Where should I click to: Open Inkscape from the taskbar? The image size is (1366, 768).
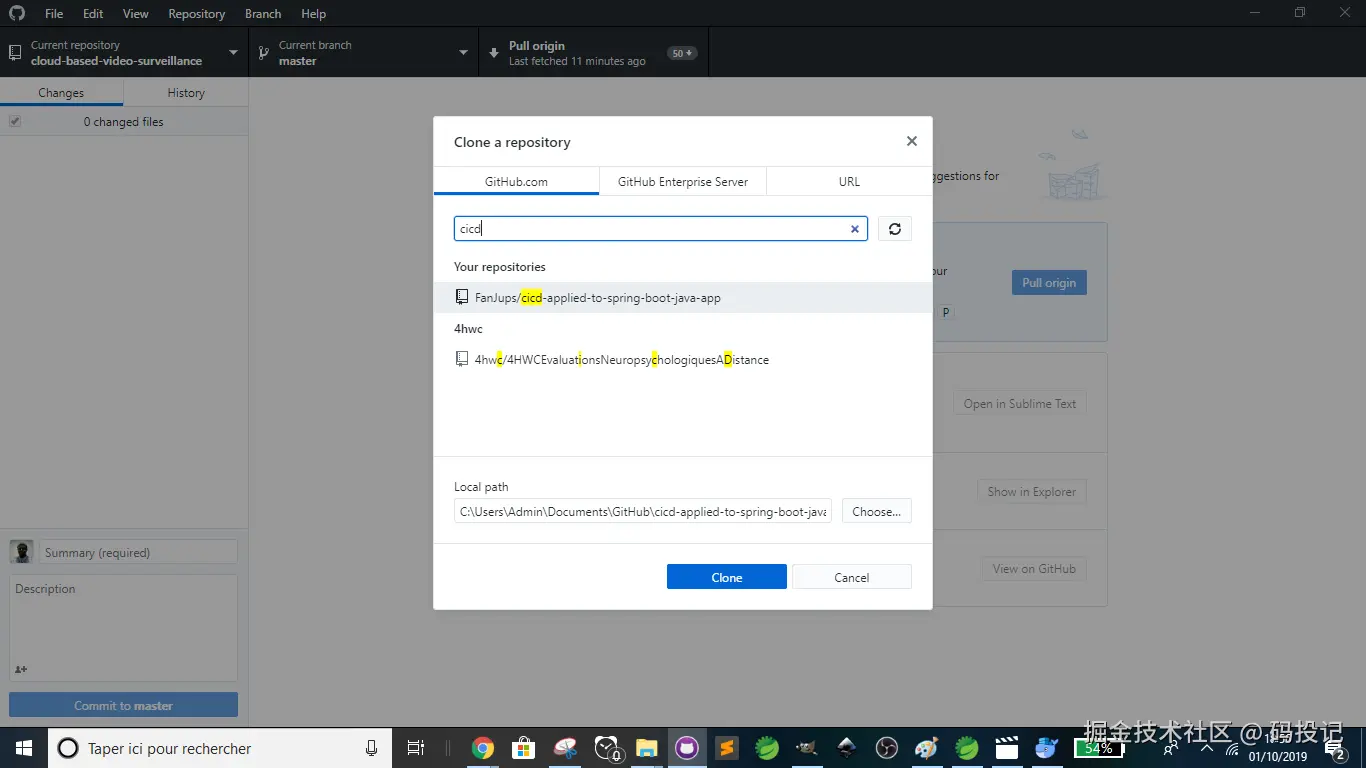(847, 748)
